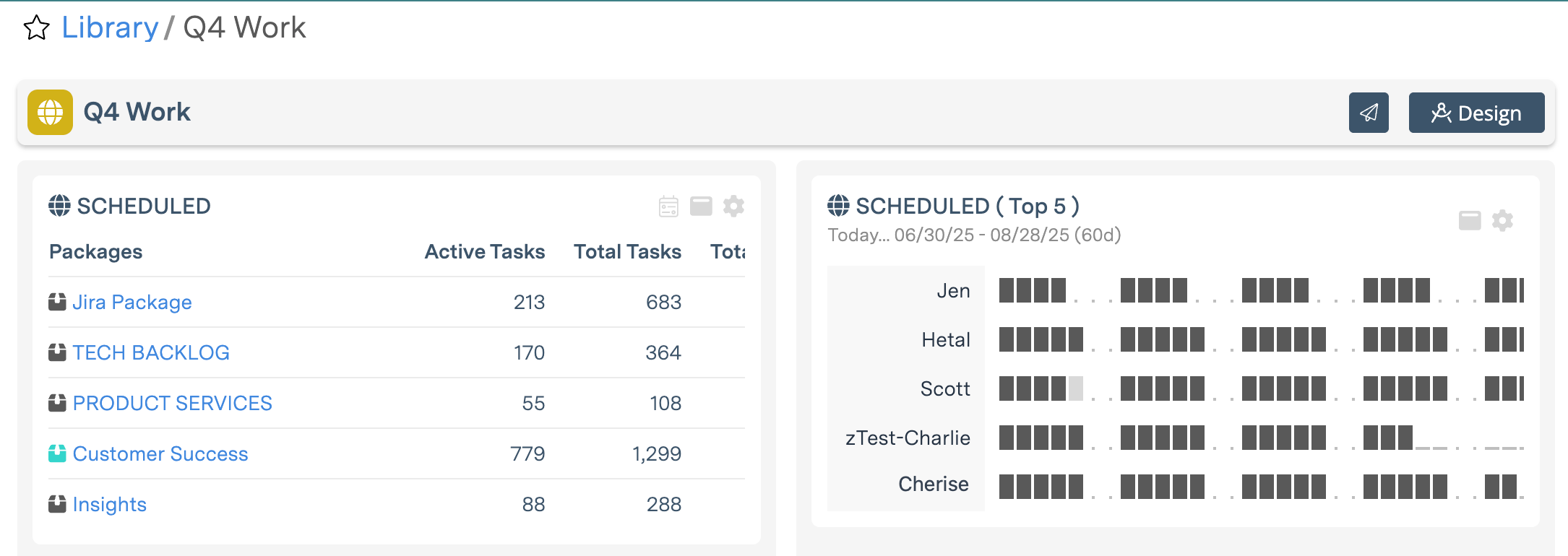The width and height of the screenshot is (1568, 556).
Task: Open the Insights package link
Action: point(110,504)
